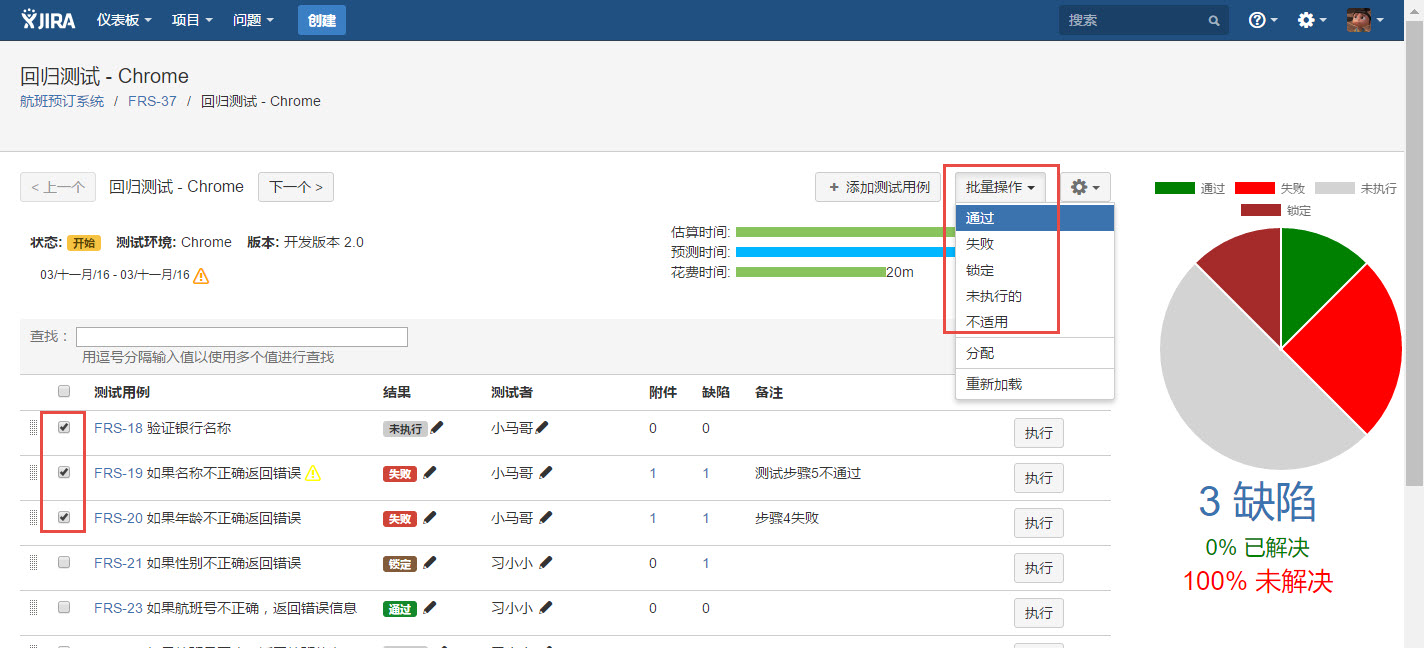This screenshot has width=1424, height=648.
Task: Edit tester pencil for FRS-23
Action: point(545,607)
